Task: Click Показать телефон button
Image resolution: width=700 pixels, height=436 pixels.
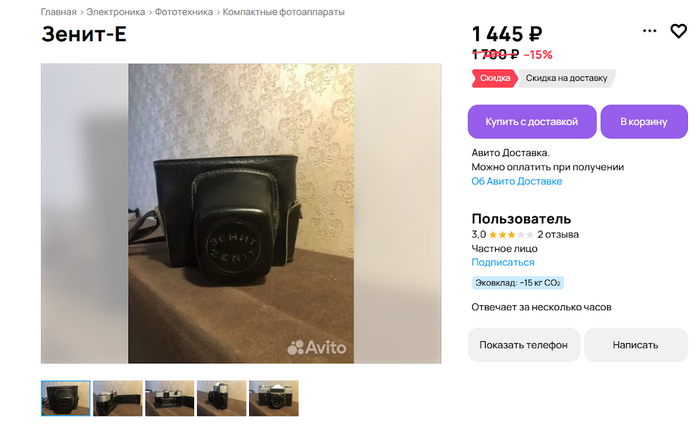Action: pyautogui.click(x=524, y=345)
